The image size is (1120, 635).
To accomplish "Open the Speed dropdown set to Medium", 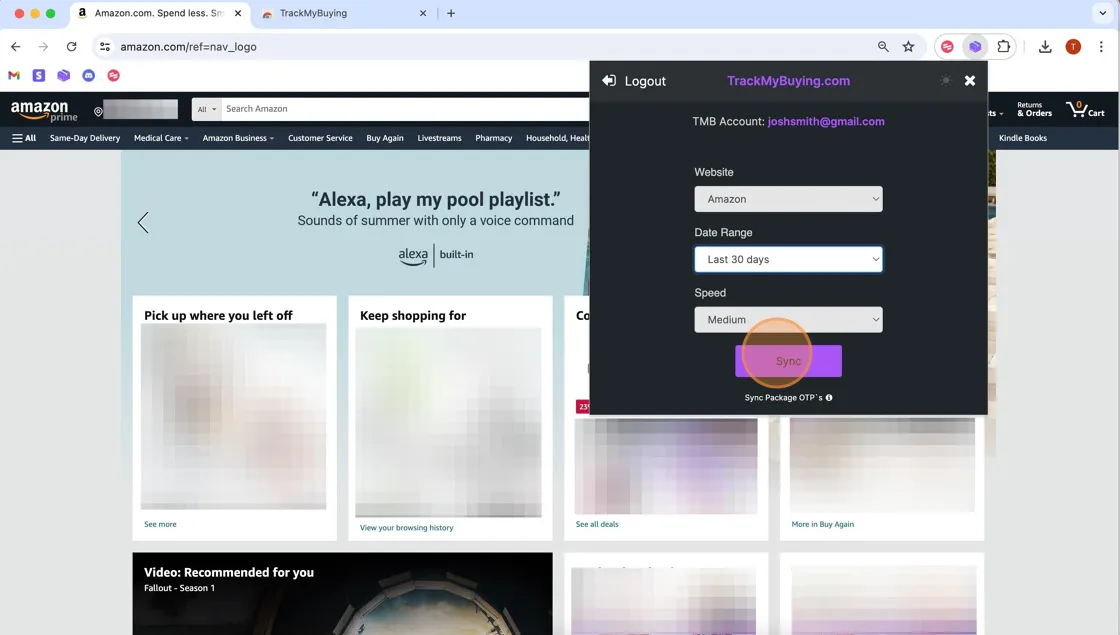I will coord(788,319).
